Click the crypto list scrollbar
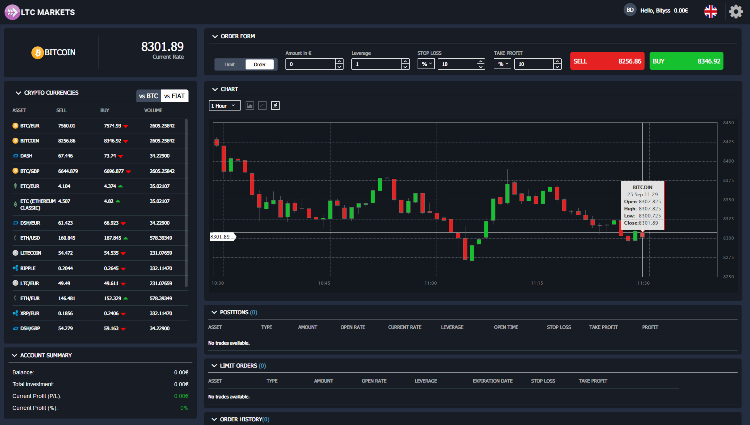This screenshot has width=750, height=425. tap(186, 203)
